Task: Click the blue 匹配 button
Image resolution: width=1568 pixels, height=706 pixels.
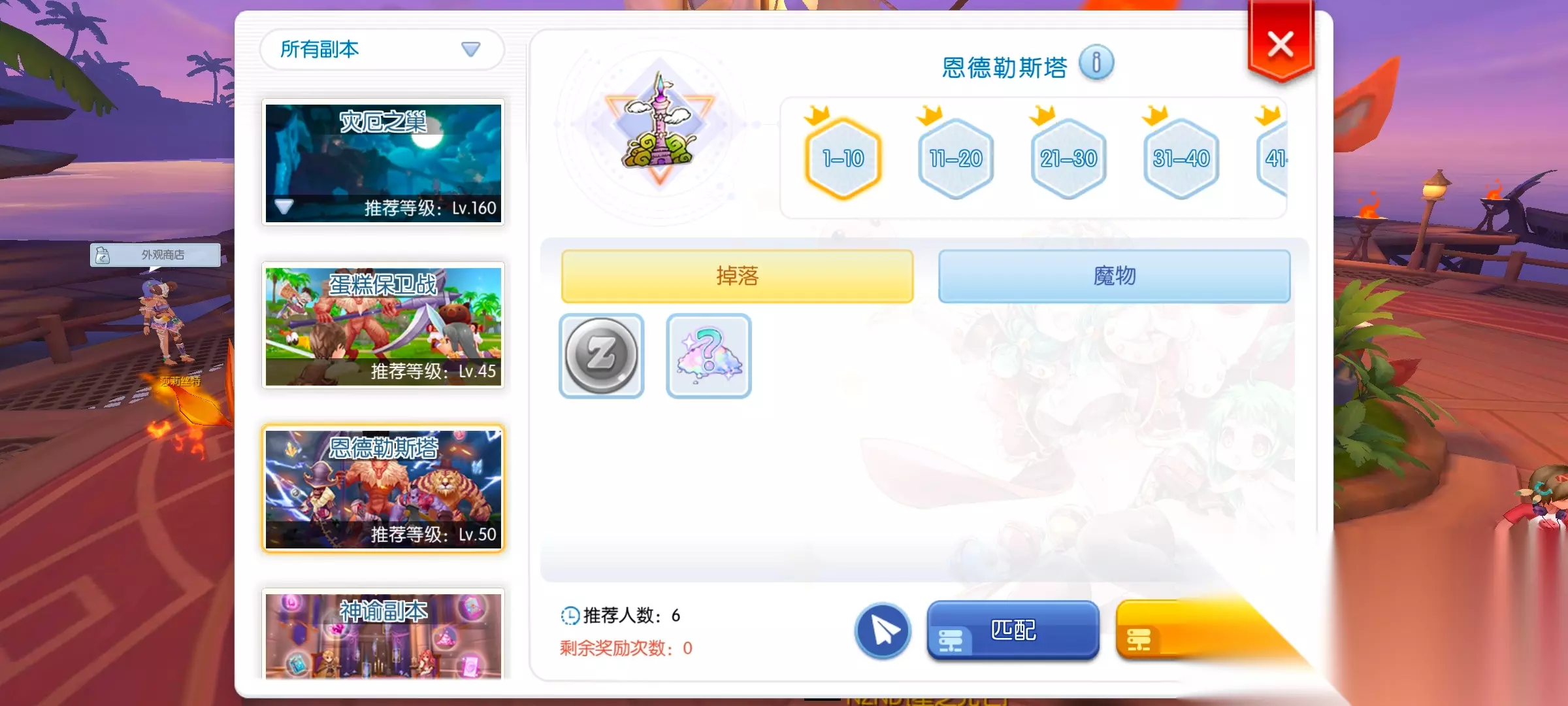Action: [1013, 630]
